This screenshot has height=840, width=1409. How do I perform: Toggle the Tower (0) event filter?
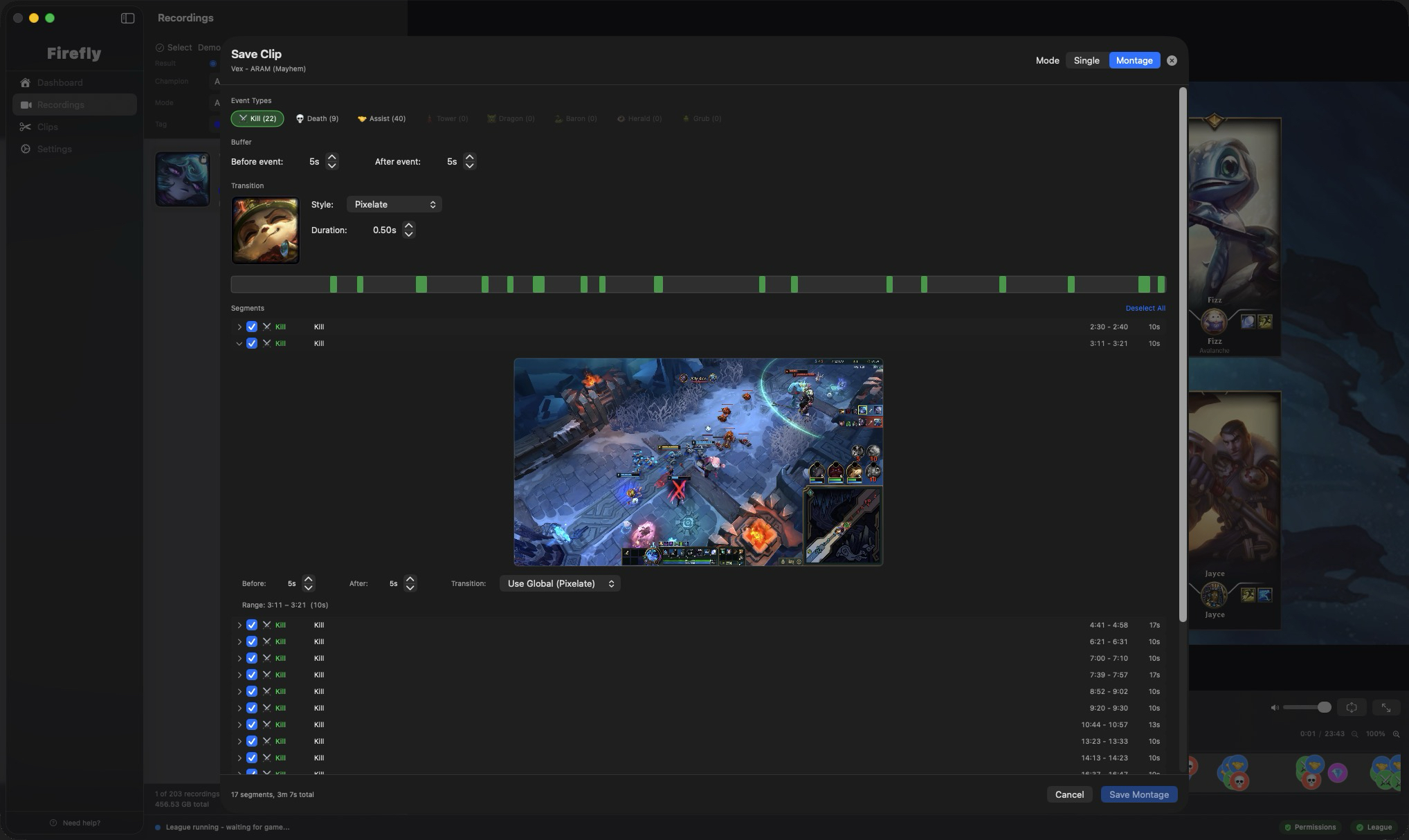(x=446, y=118)
